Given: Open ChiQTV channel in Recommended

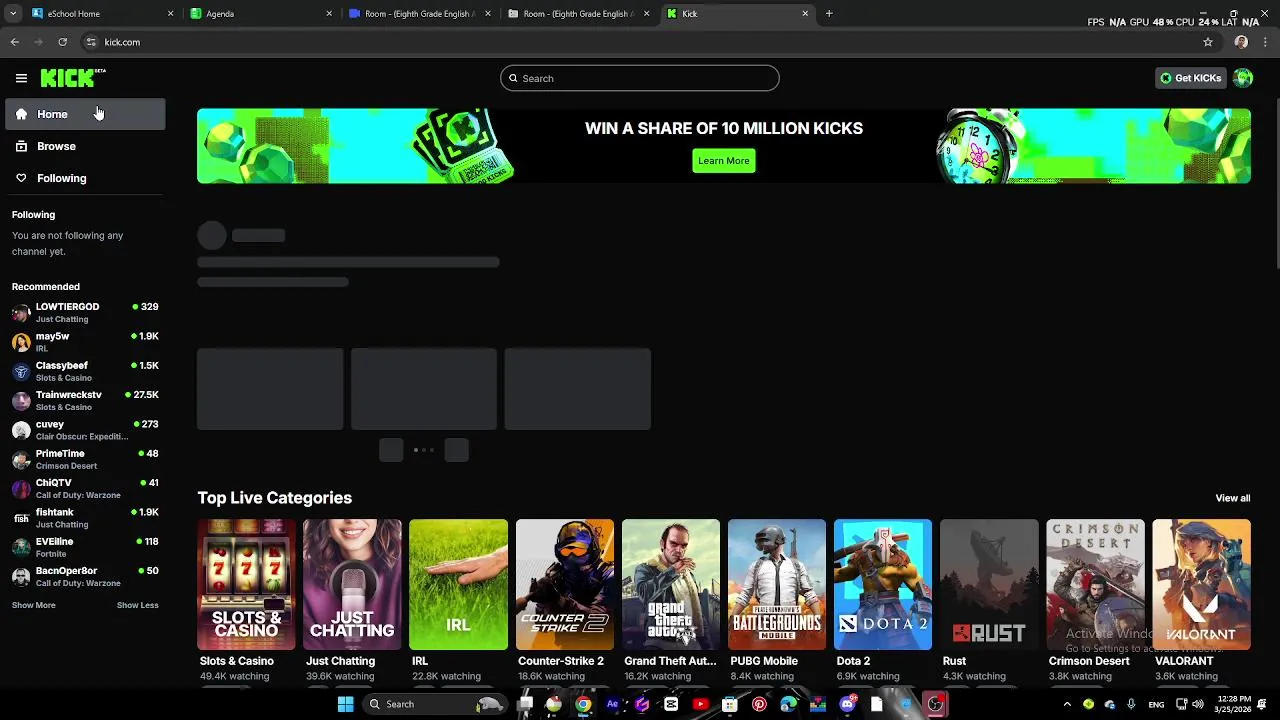Looking at the screenshot, I should point(85,489).
